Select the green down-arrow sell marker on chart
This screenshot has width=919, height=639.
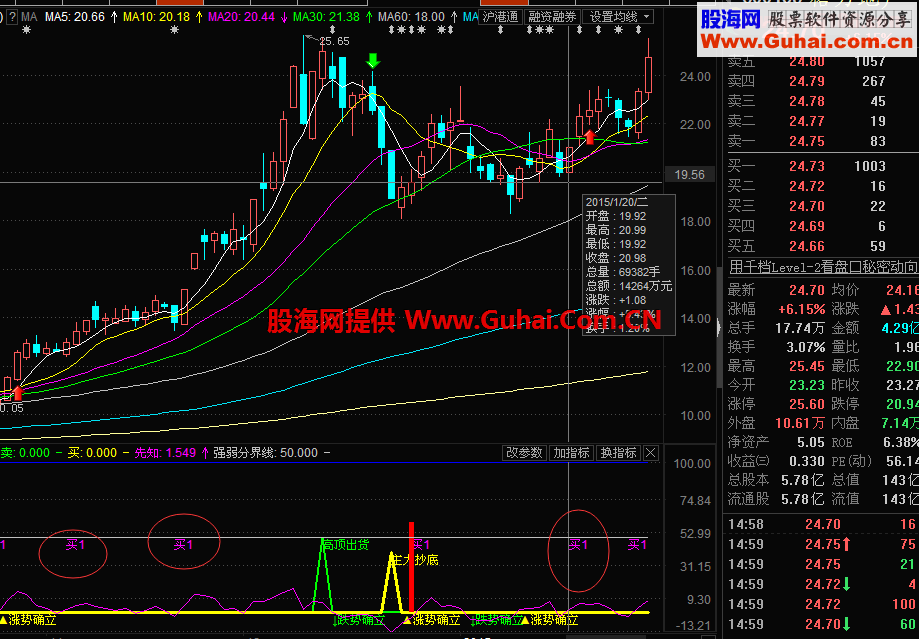371,62
